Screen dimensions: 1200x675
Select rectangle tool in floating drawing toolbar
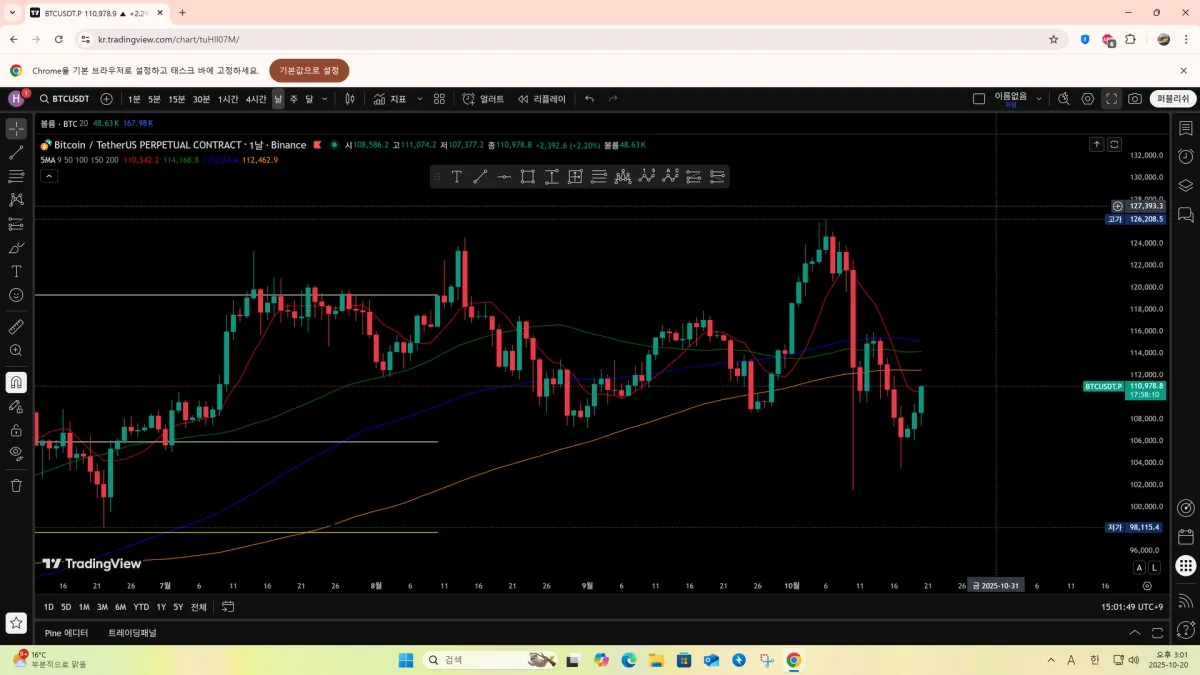[x=528, y=177]
